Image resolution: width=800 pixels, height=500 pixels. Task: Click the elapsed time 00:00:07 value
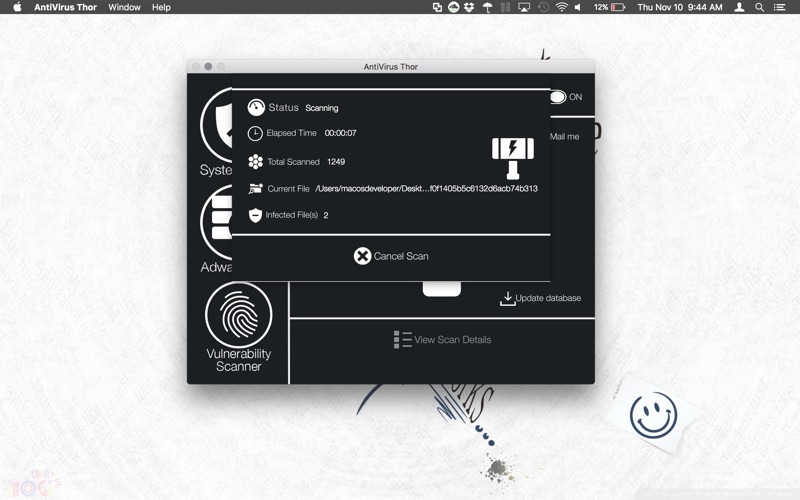tap(340, 133)
